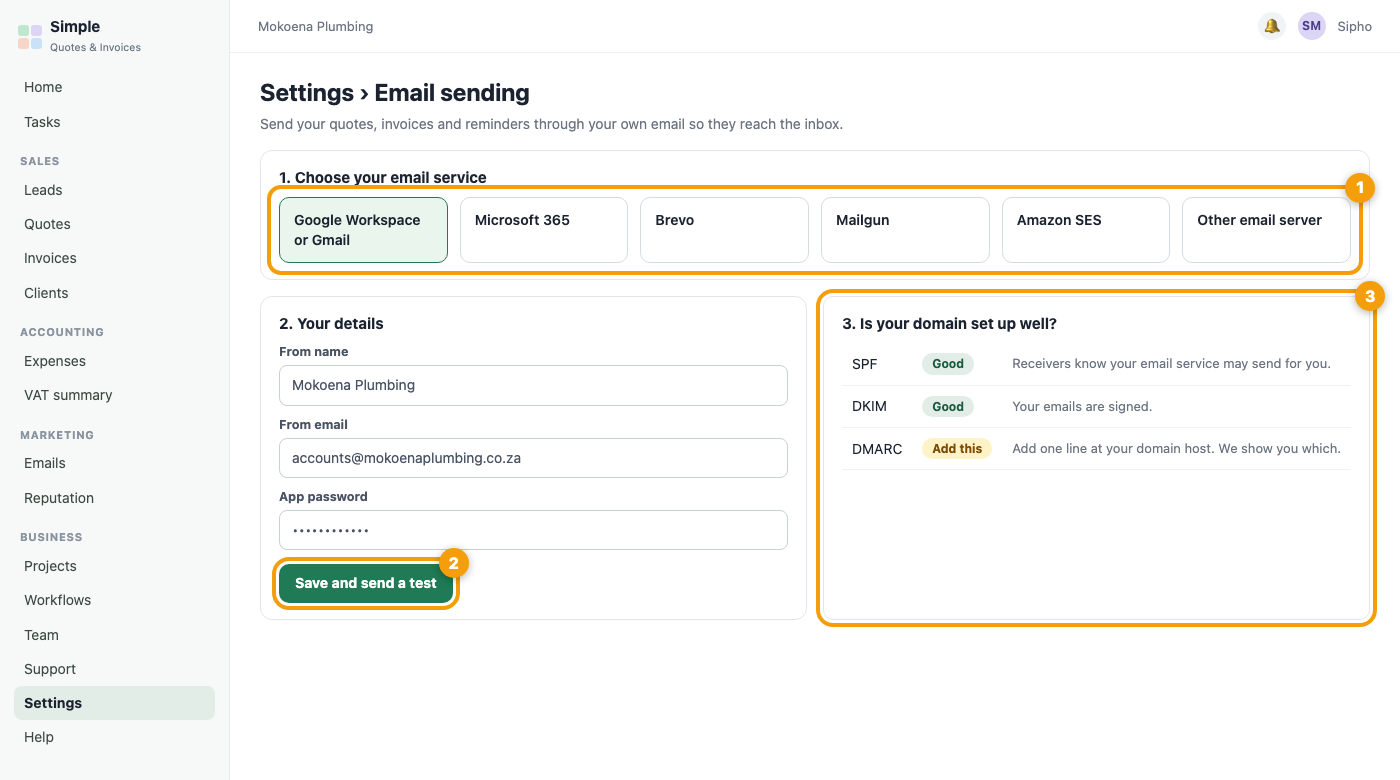Image resolution: width=1400 pixels, height=780 pixels.
Task: View the VAT summary page
Action: (x=114, y=395)
